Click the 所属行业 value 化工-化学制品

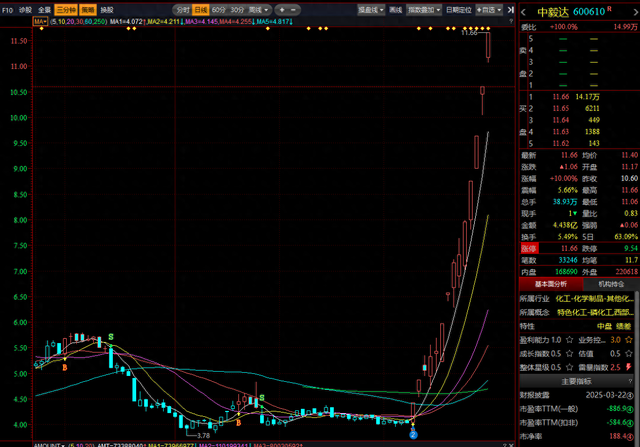pos(595,299)
